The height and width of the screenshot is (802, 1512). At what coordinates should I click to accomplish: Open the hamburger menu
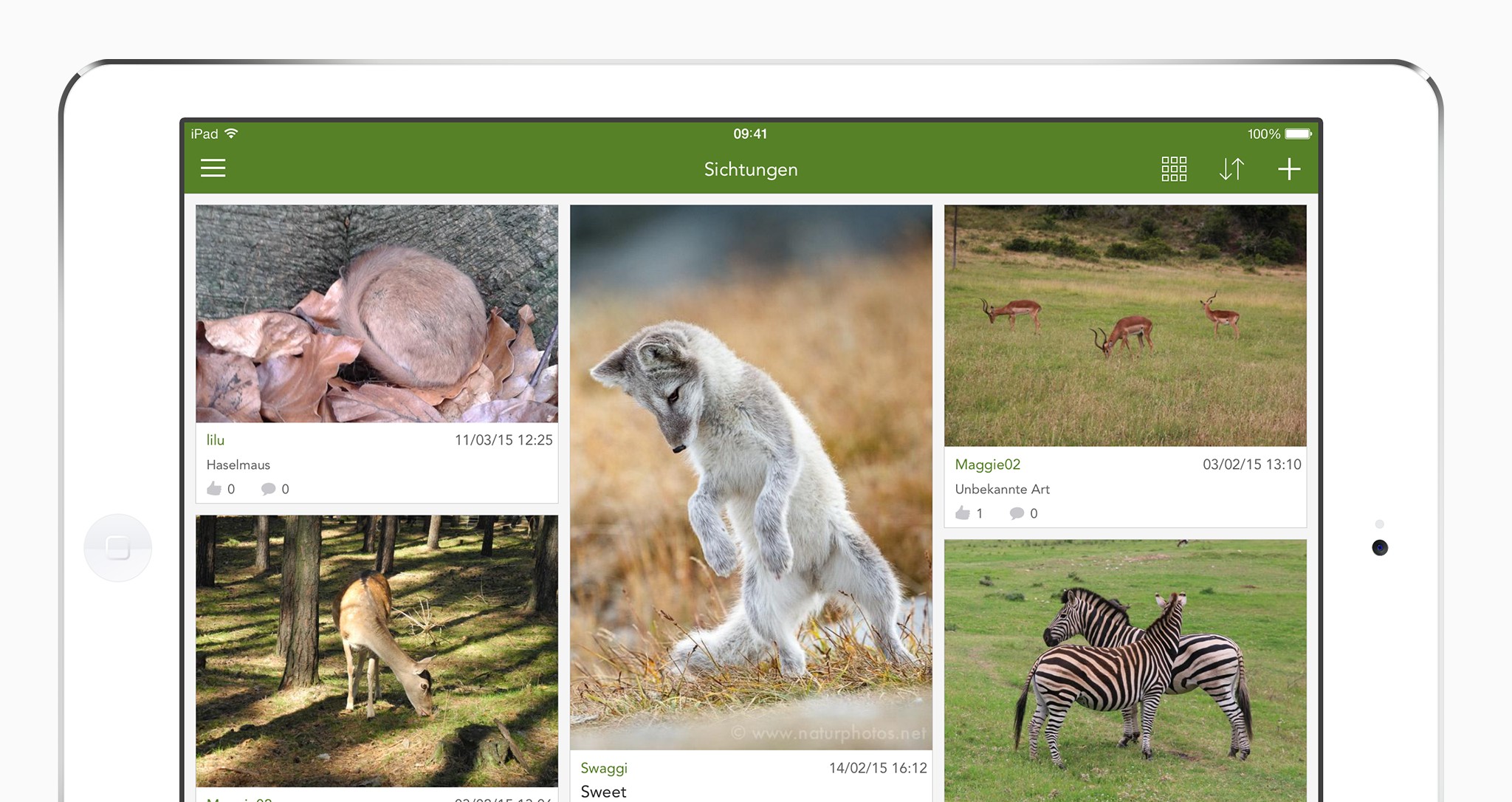click(213, 168)
